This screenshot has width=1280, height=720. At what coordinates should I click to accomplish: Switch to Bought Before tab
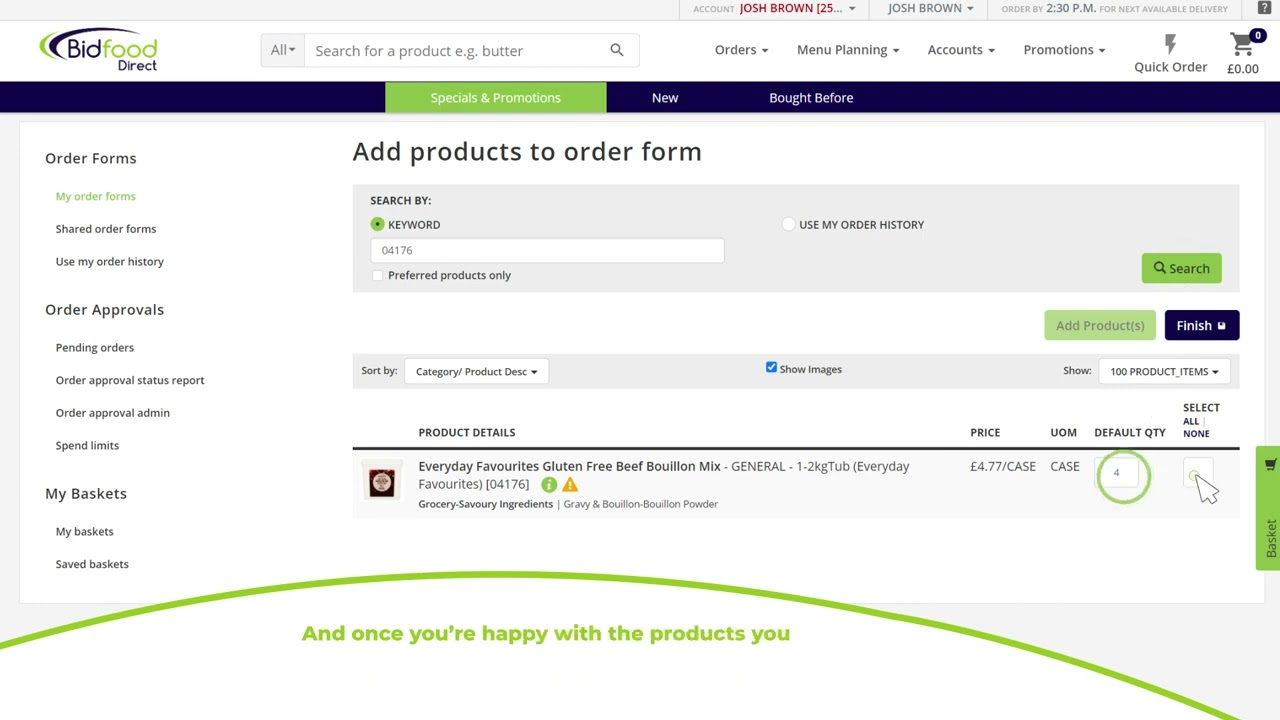point(811,97)
